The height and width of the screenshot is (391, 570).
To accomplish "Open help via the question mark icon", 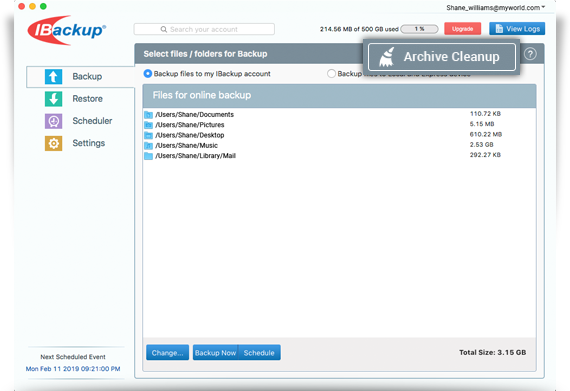I will tap(530, 54).
